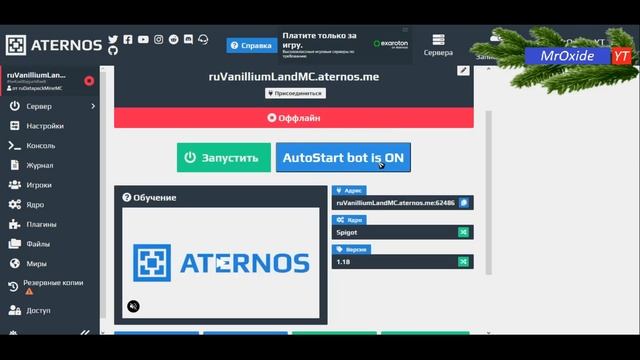This screenshot has height=360, width=640.
Task: Click the 1.18 version field
Action: 402,262
